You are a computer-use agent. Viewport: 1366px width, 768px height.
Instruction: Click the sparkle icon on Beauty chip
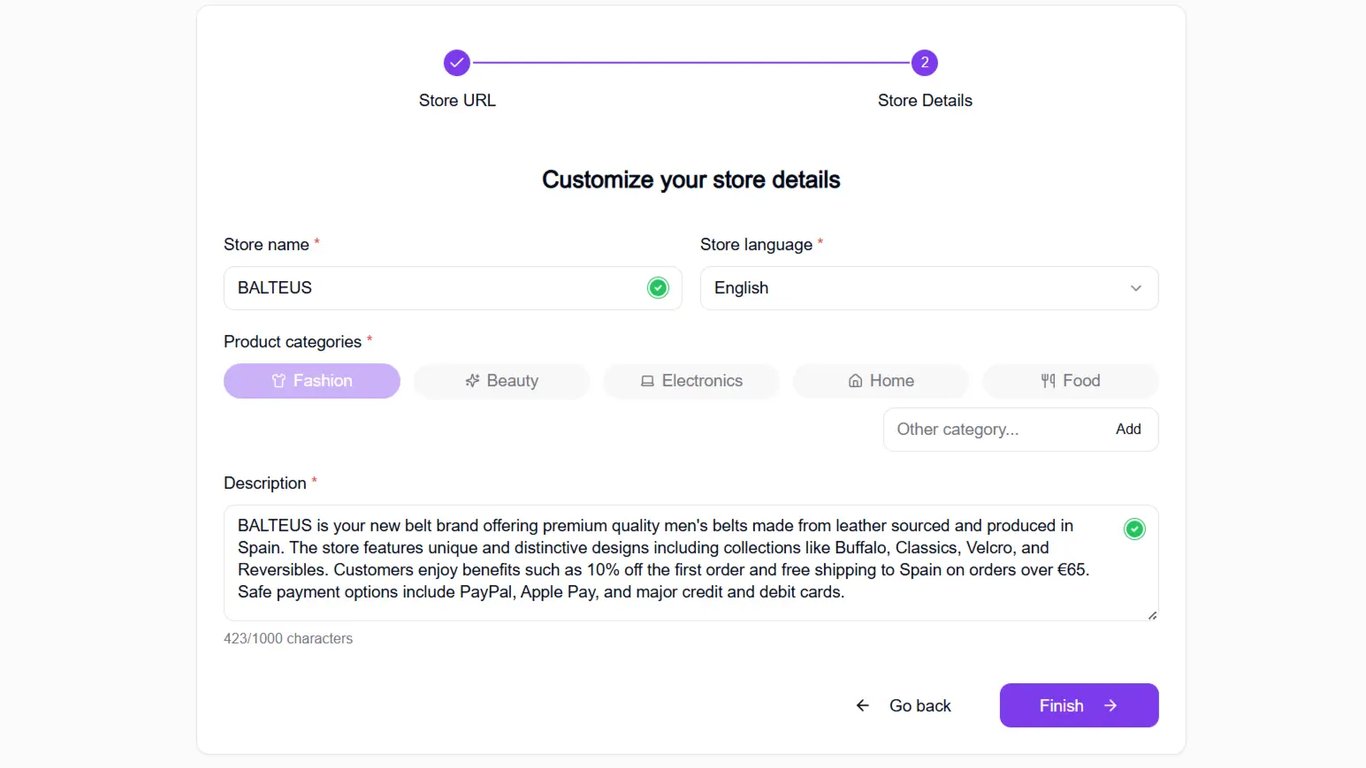[x=473, y=381]
